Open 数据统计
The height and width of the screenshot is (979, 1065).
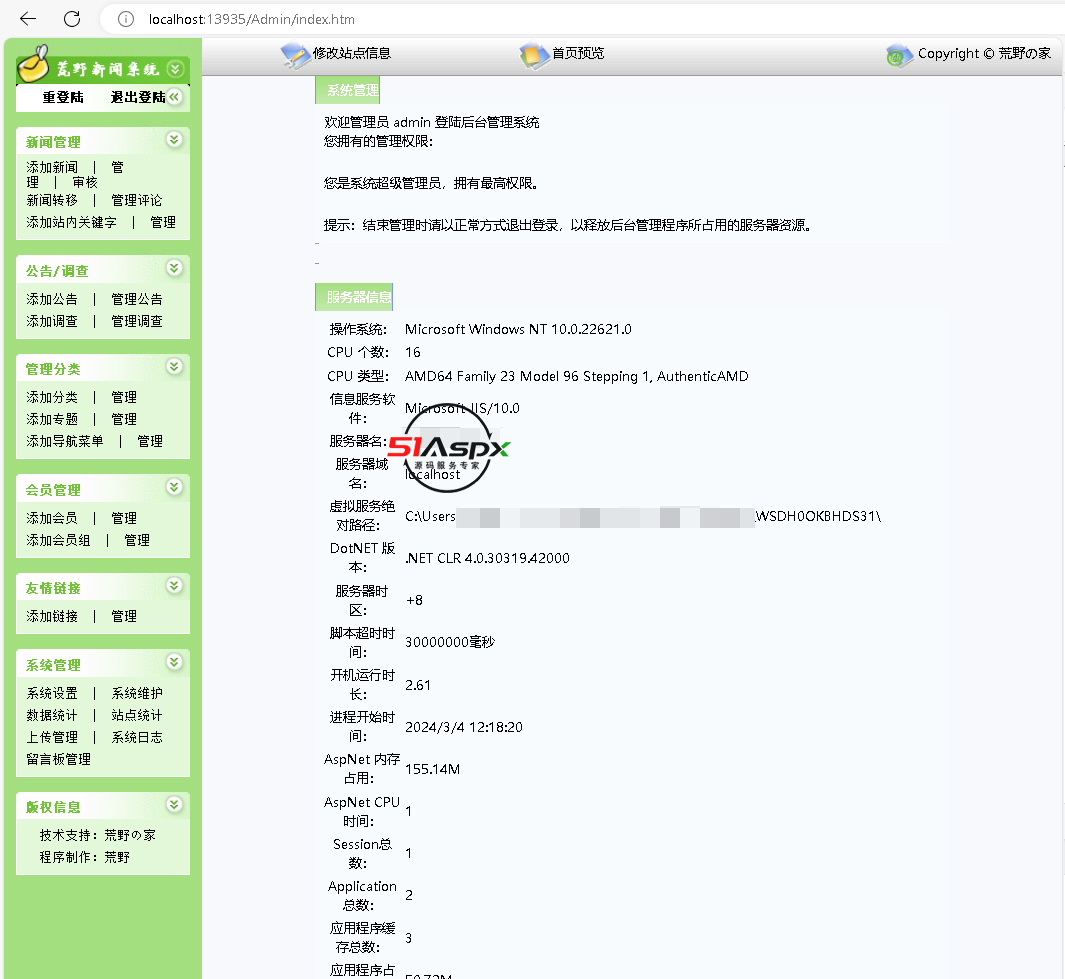coord(52,715)
